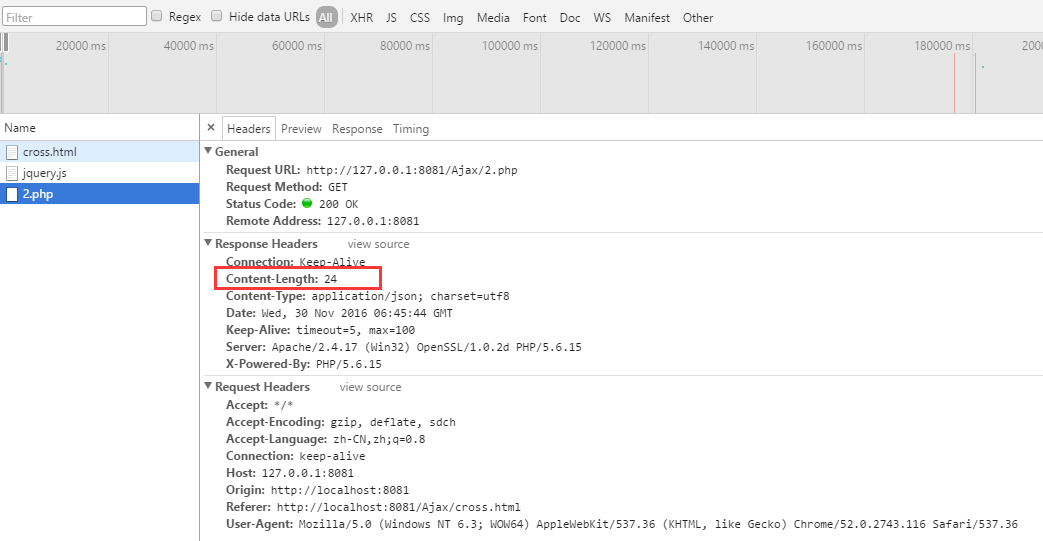The height and width of the screenshot is (541, 1043).
Task: Collapse the Request Headers section
Action: (x=208, y=386)
